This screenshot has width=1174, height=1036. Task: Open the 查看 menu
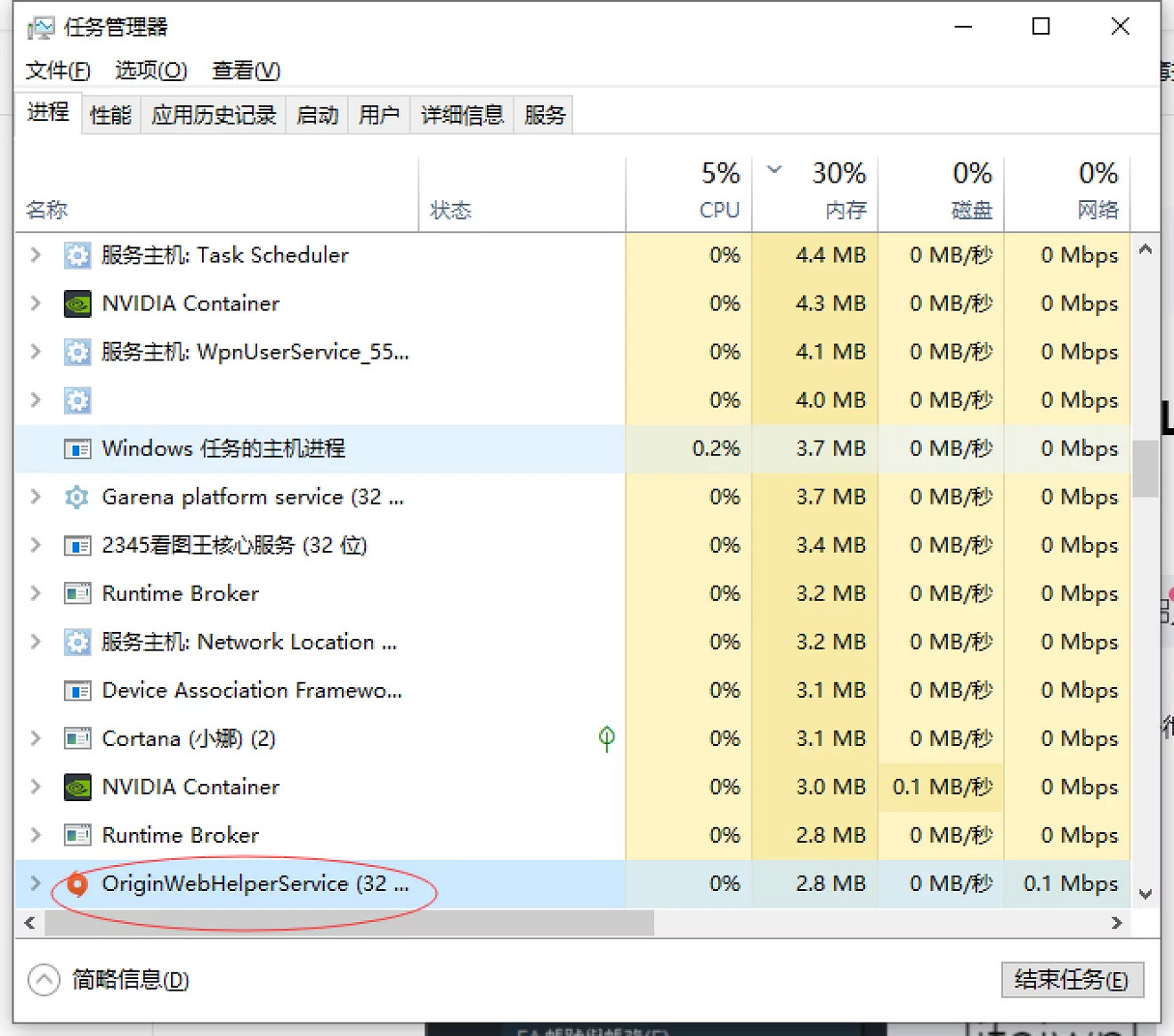click(x=245, y=70)
